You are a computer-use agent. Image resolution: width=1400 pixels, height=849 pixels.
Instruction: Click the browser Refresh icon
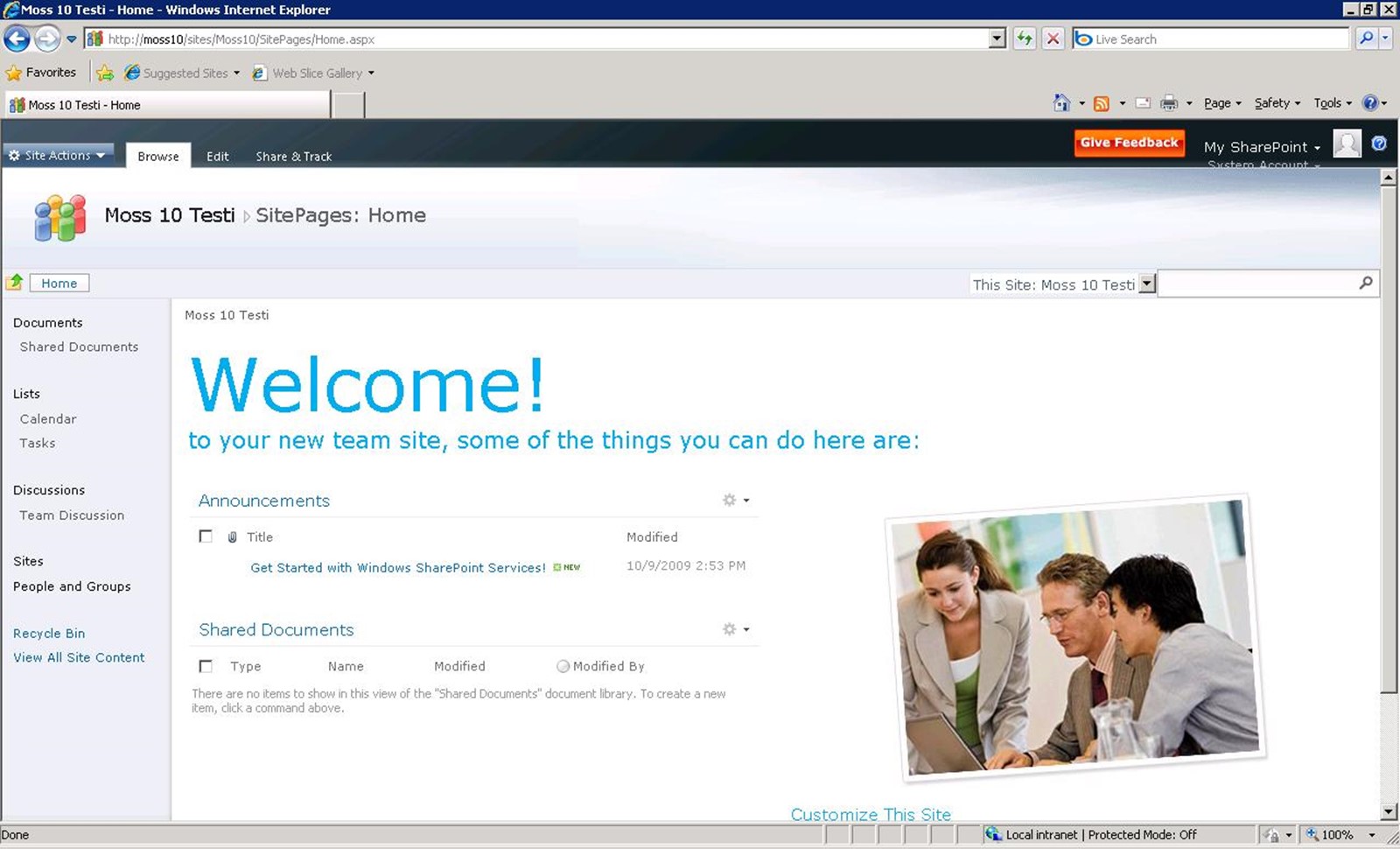1024,39
